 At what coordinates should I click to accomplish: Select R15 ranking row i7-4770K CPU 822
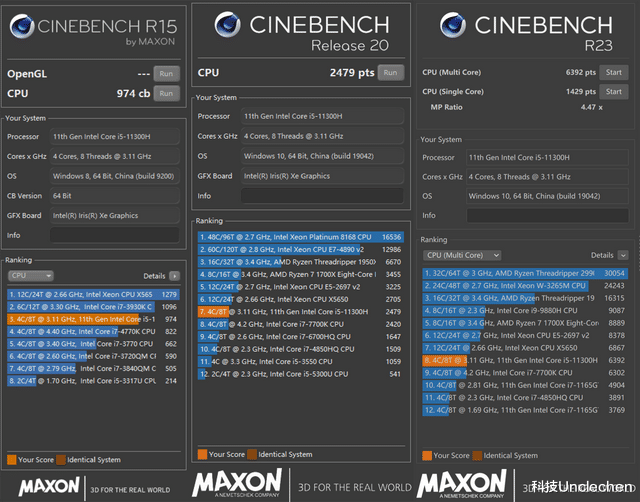[93, 332]
